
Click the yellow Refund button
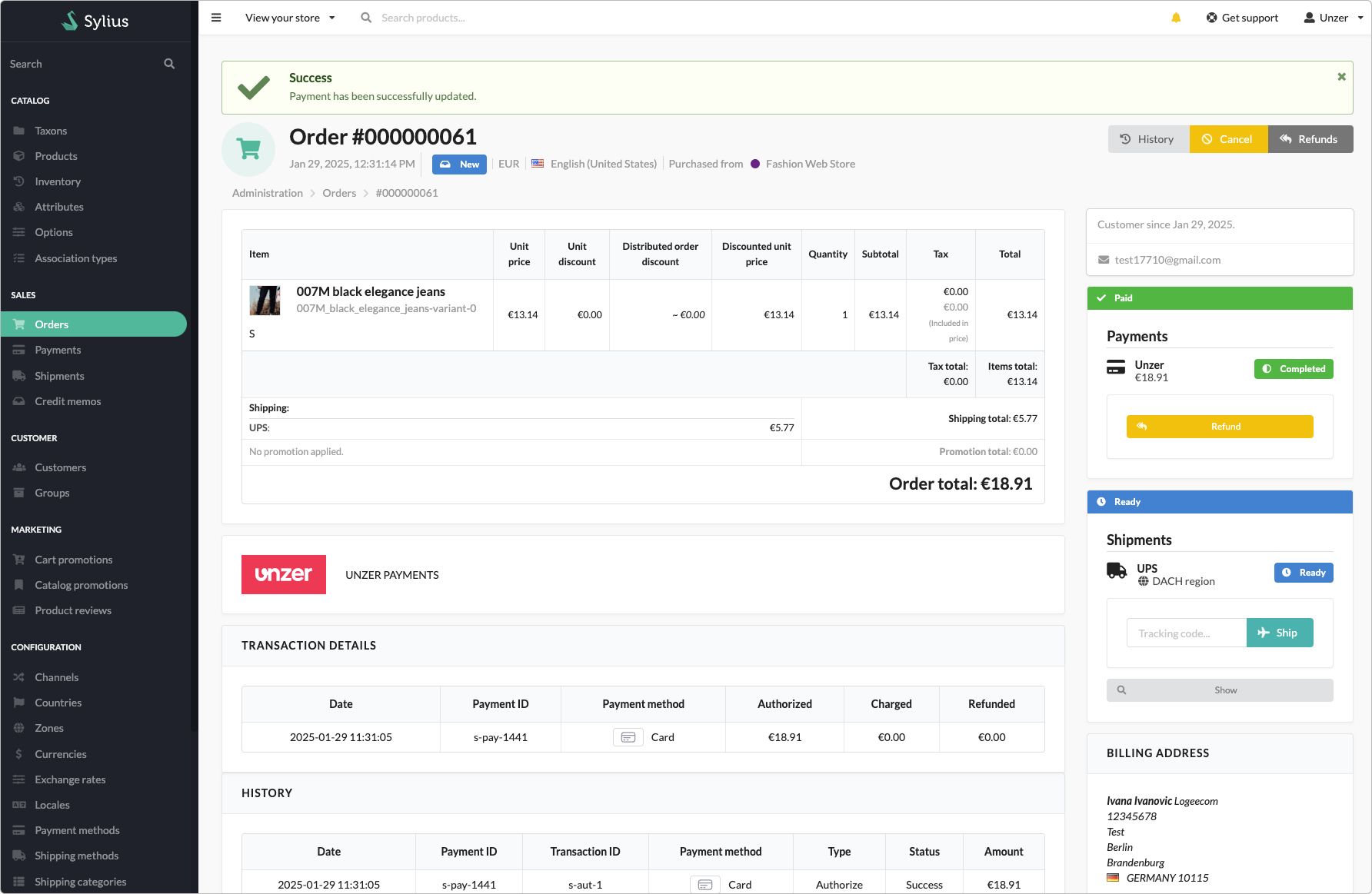(x=1220, y=427)
